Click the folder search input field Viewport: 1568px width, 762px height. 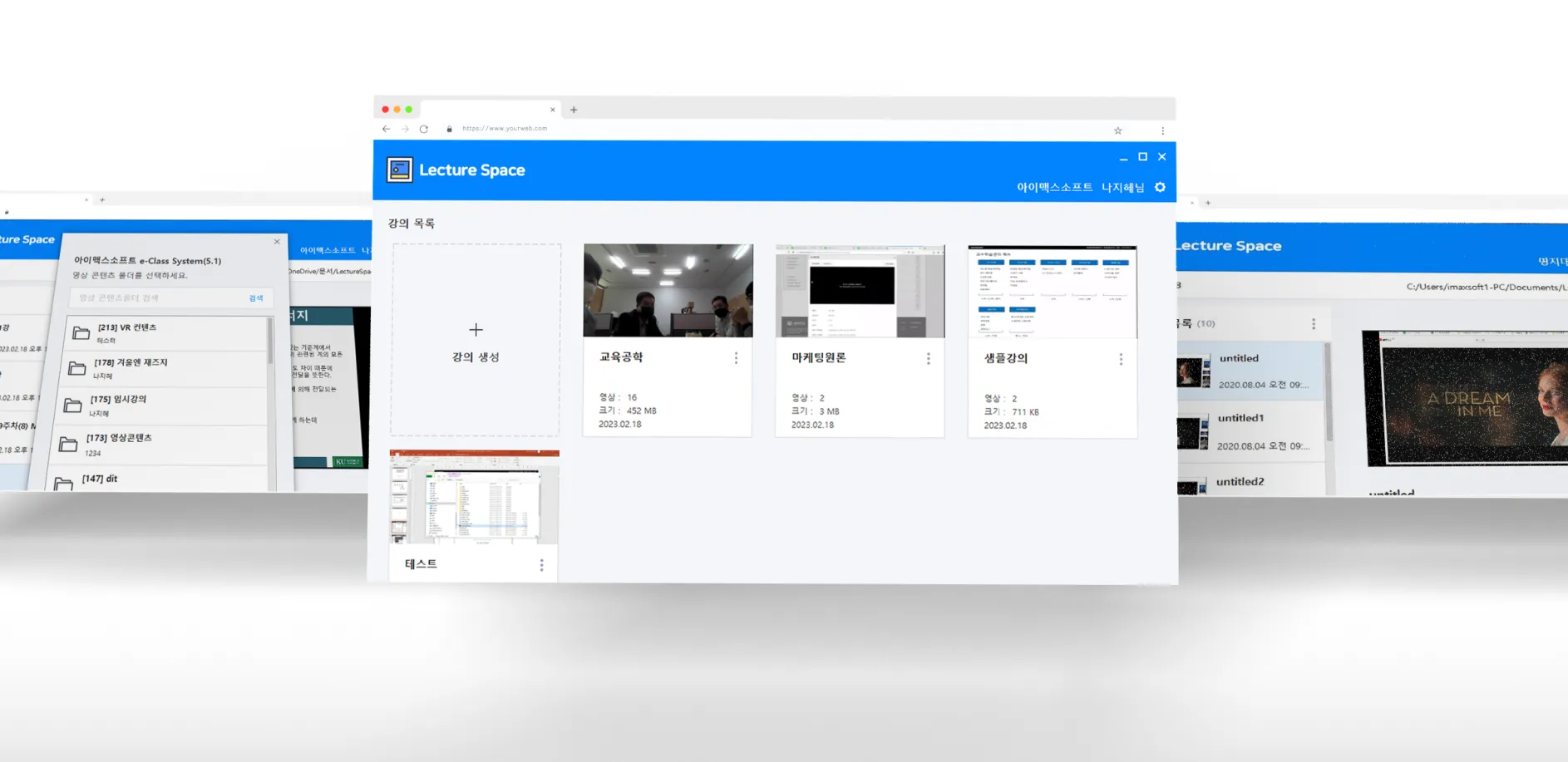158,297
